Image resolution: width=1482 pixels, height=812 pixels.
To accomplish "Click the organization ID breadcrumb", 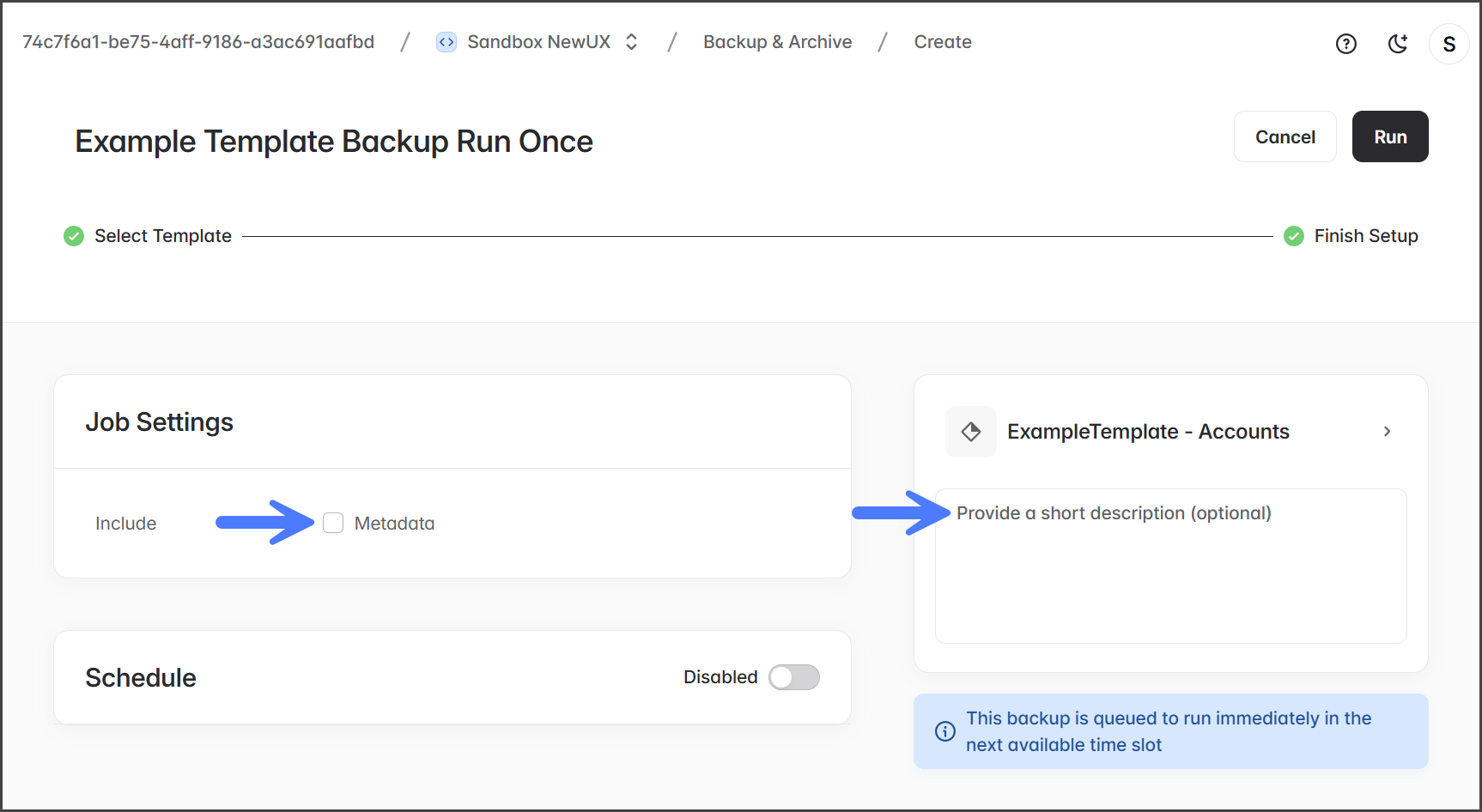I will (x=198, y=42).
